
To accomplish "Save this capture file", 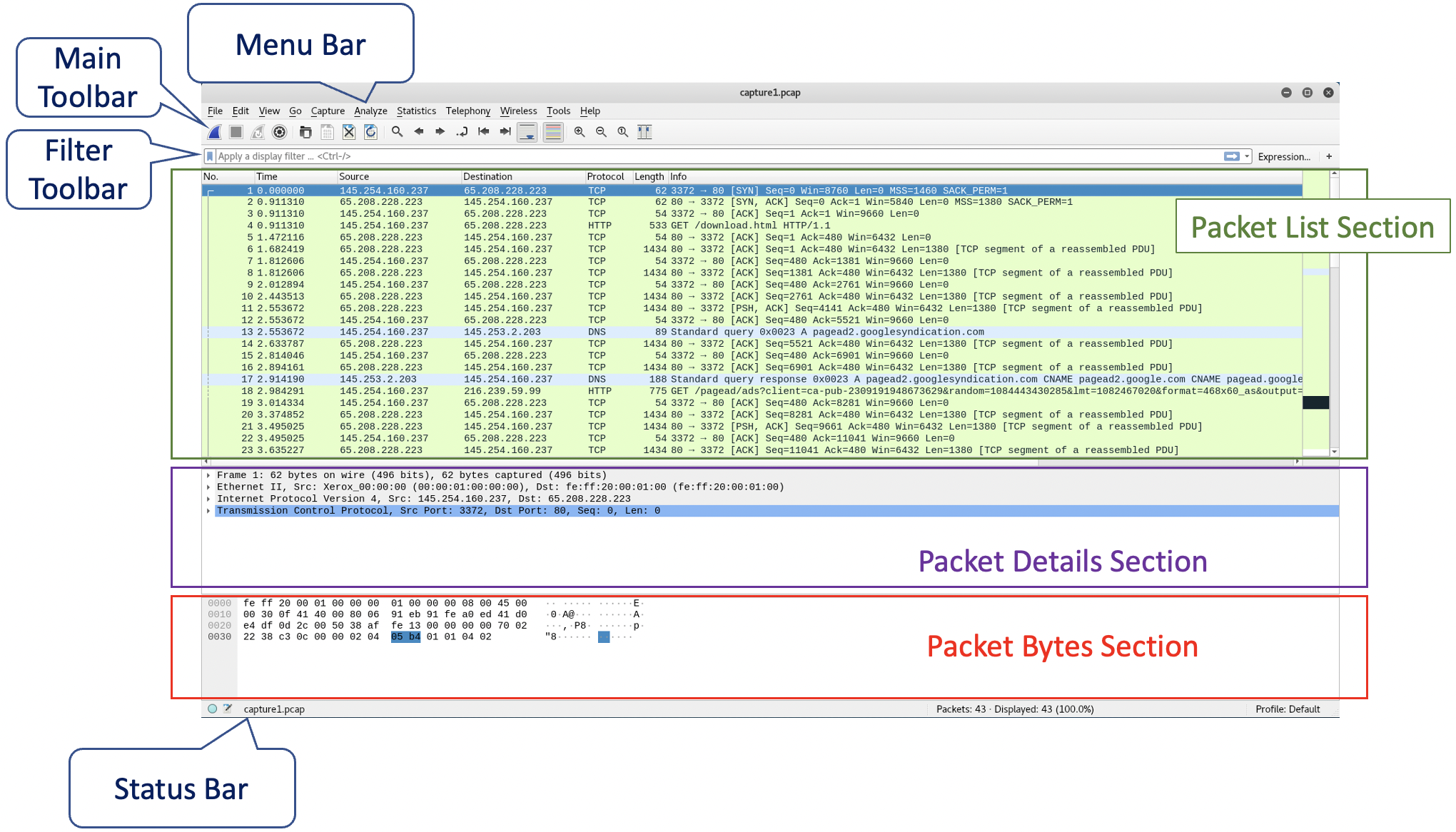I will [x=327, y=132].
